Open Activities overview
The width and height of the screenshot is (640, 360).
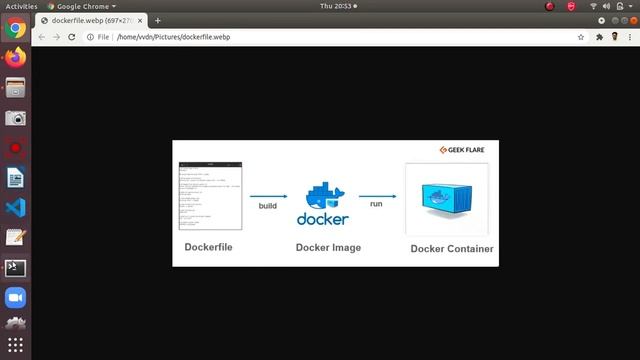point(21,6)
